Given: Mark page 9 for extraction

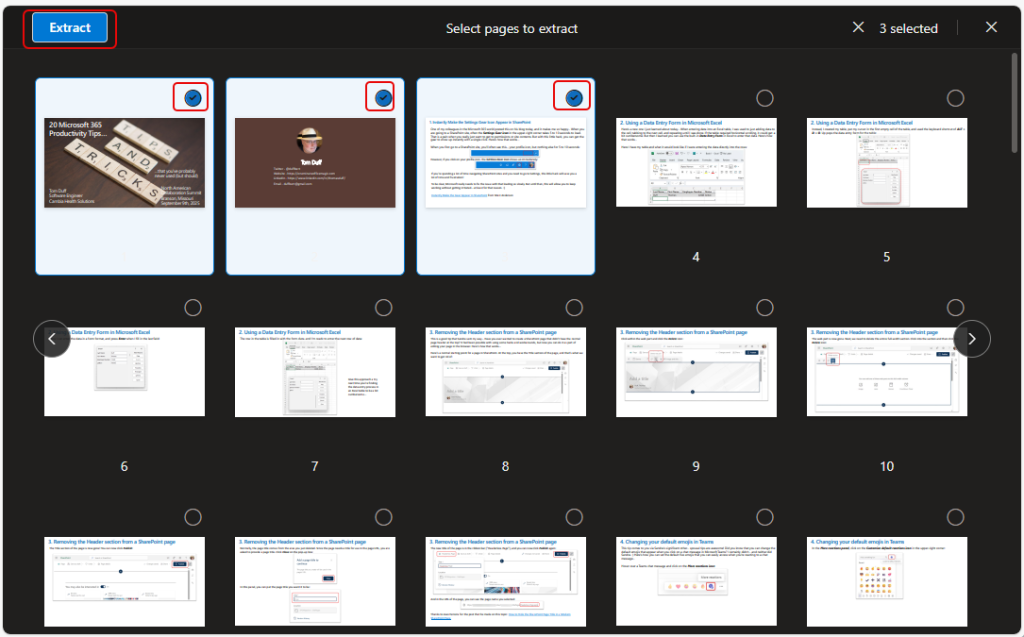Looking at the screenshot, I should click(x=765, y=308).
